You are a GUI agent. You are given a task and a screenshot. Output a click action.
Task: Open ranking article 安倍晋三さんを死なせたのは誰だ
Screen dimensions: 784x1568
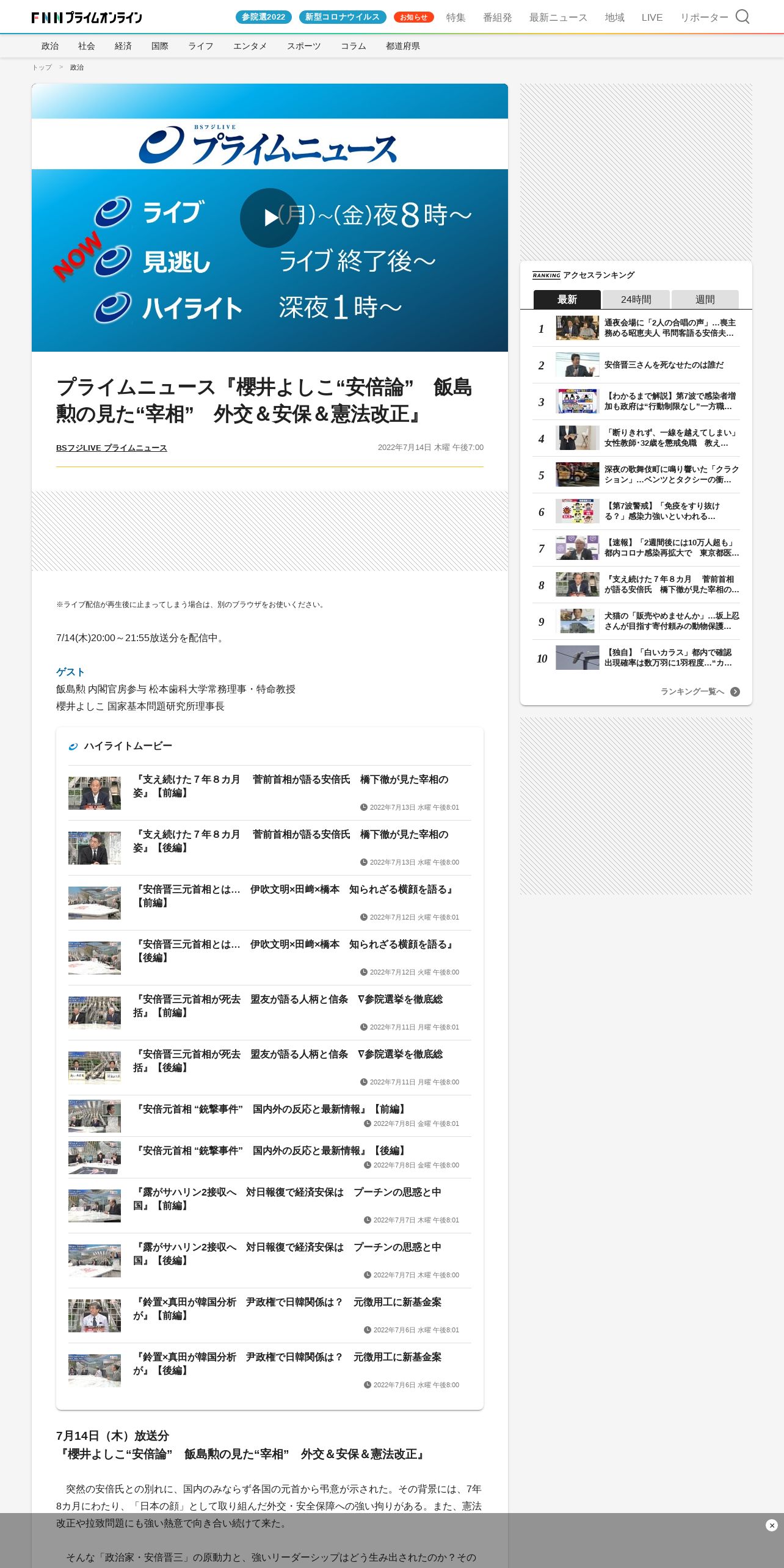tap(664, 365)
